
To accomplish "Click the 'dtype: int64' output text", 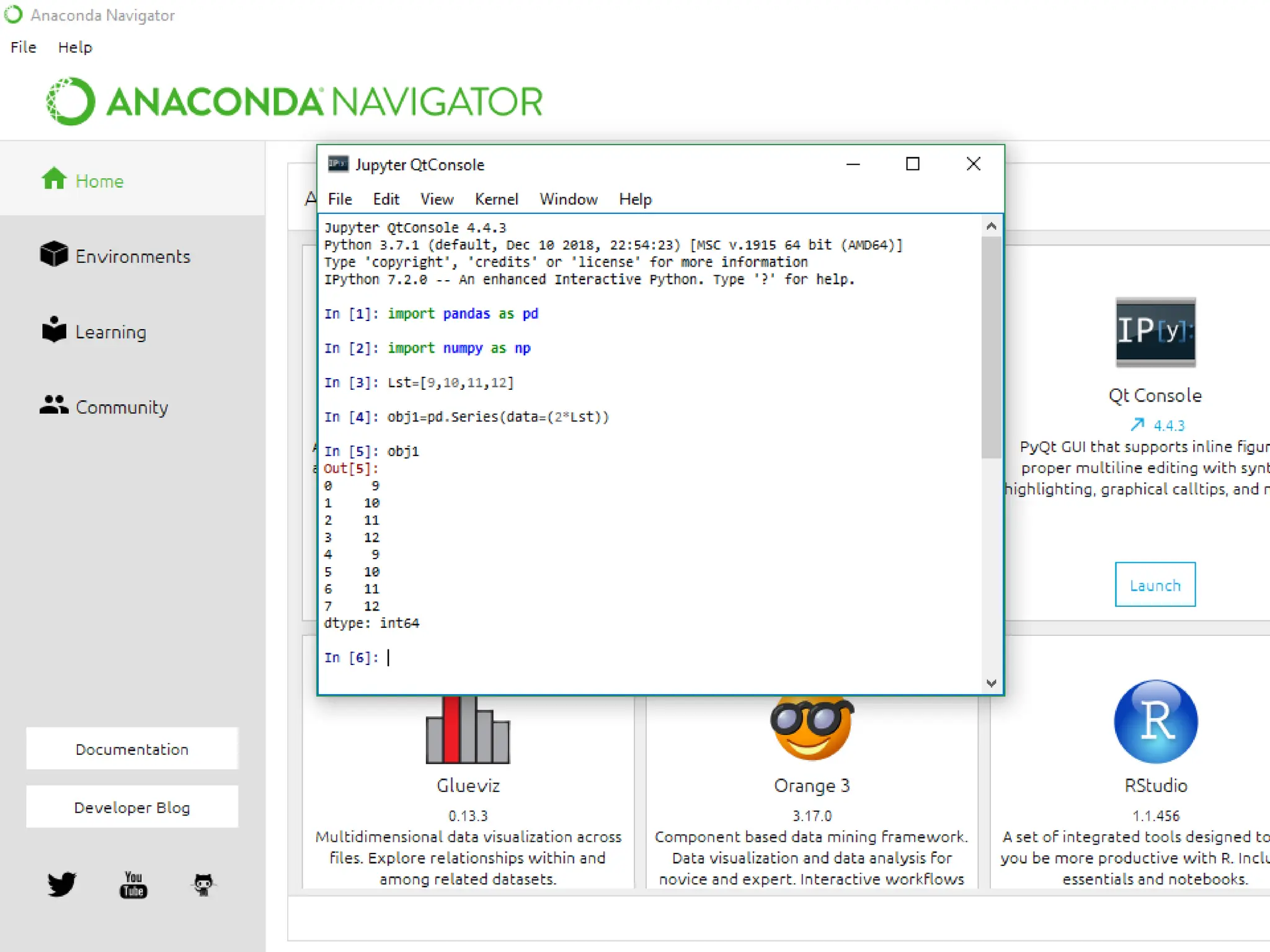I will point(371,623).
